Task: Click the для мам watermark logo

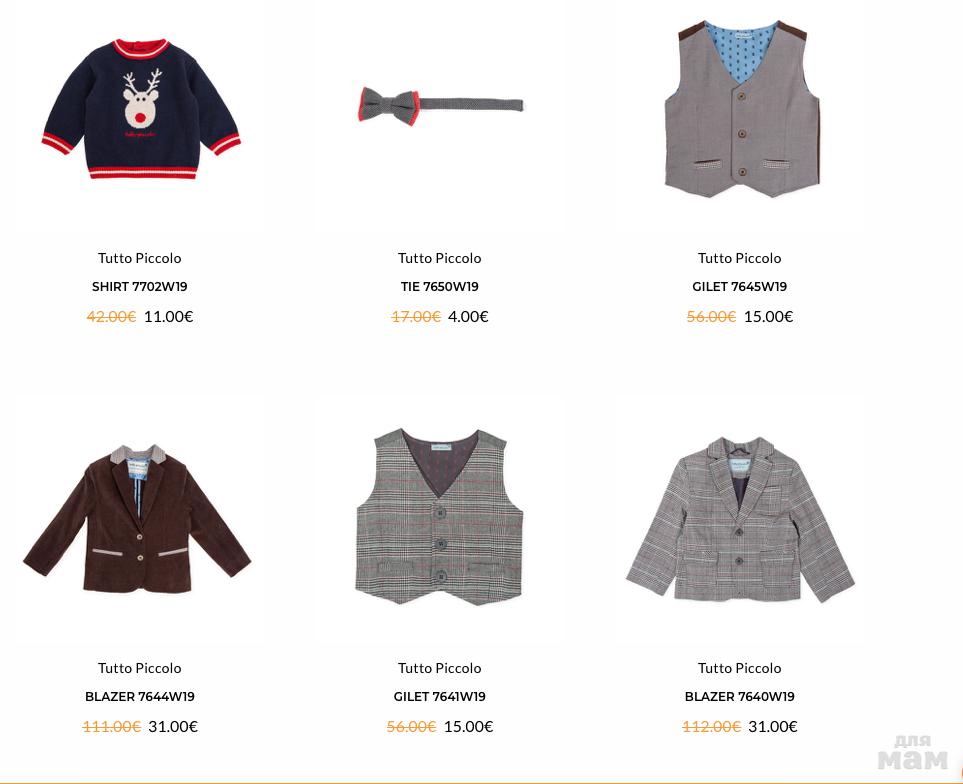Action: 913,753
